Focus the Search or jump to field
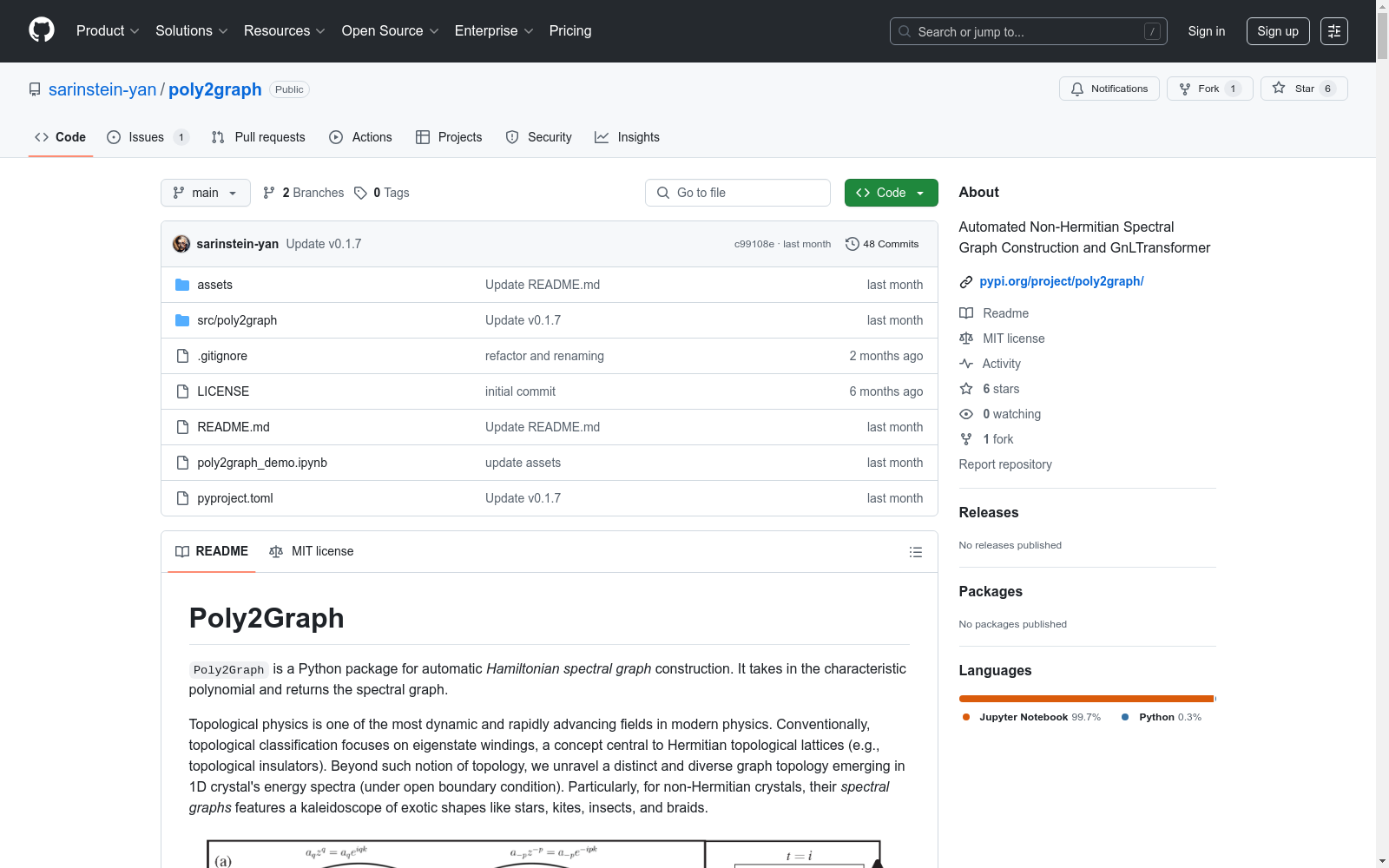The image size is (1389, 868). point(1029,31)
